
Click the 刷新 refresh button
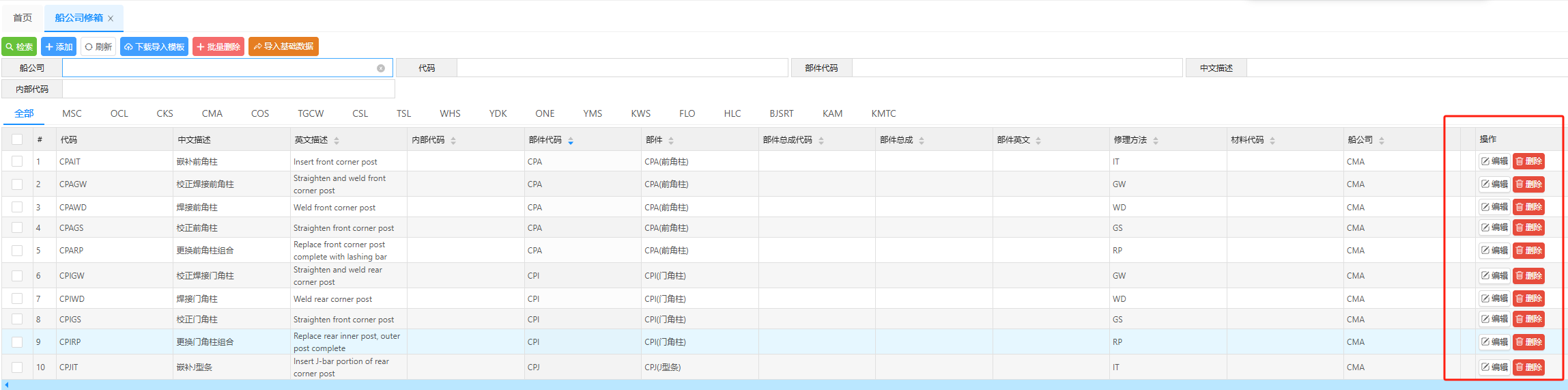(98, 46)
